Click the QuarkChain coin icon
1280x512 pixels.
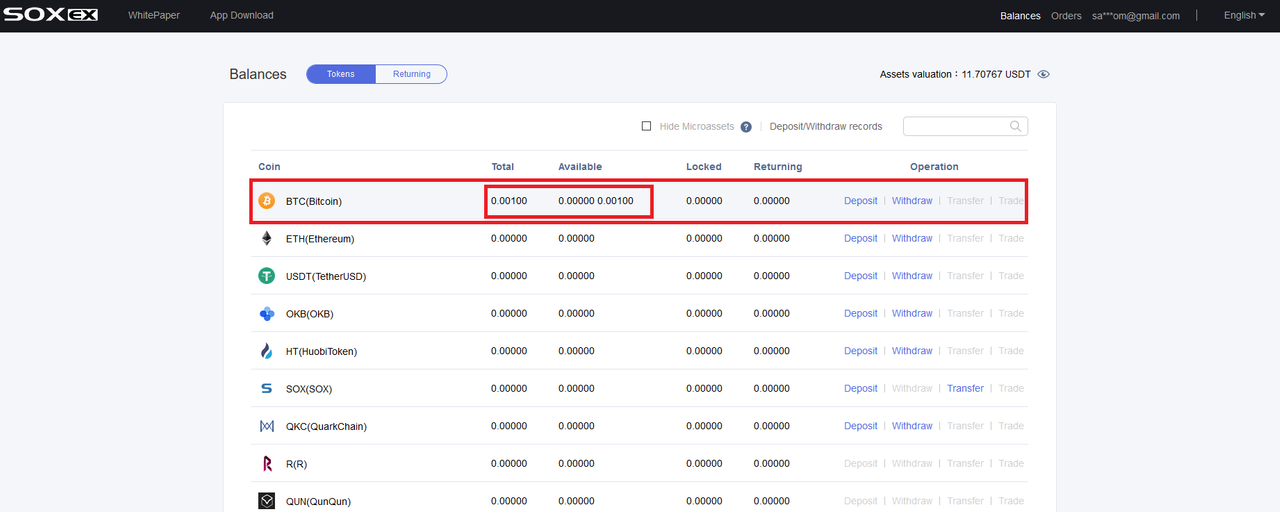click(x=266, y=426)
